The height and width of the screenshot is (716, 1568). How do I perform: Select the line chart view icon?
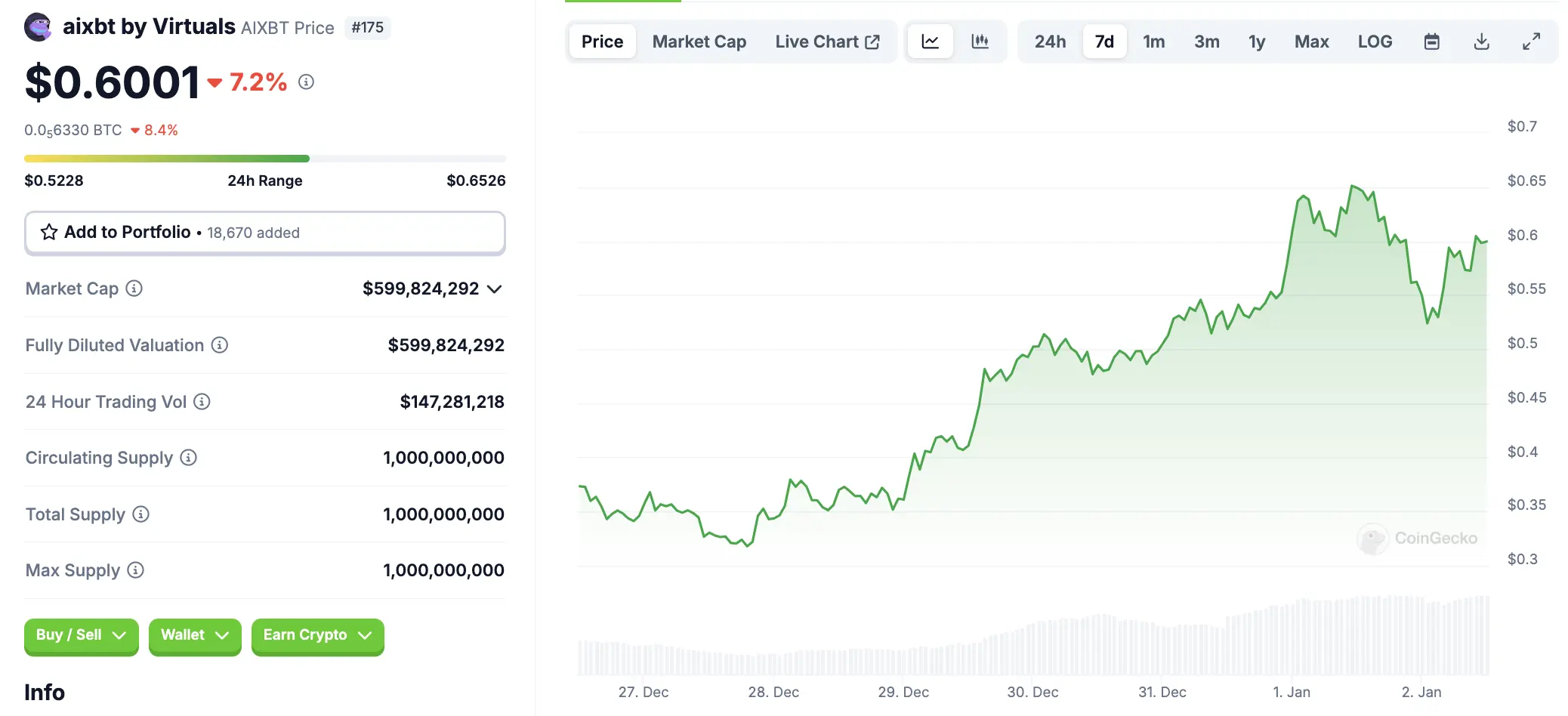tap(931, 42)
